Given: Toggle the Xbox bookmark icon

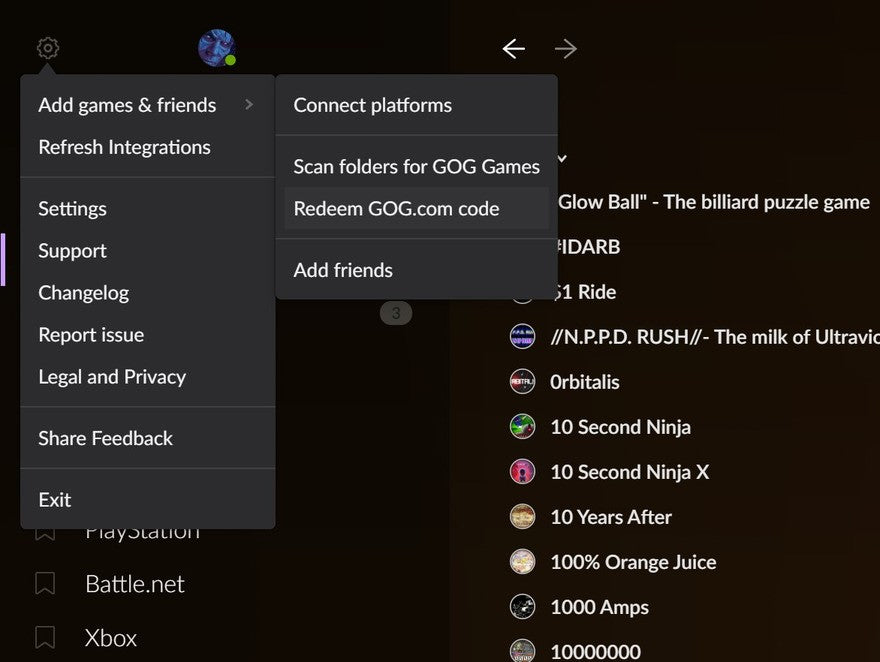Looking at the screenshot, I should [44, 638].
